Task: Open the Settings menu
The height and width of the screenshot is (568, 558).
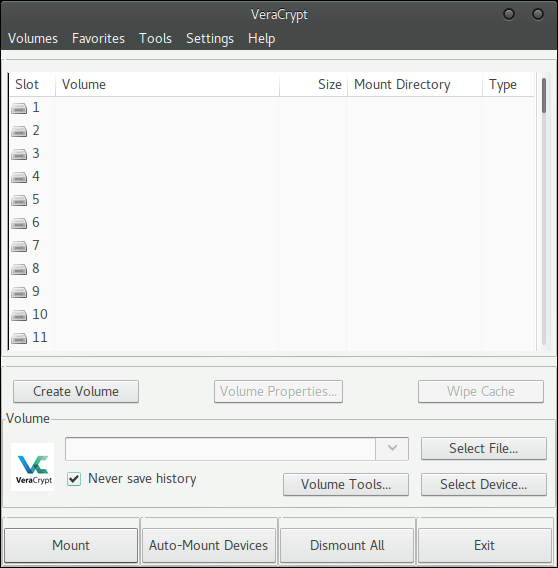Action: (210, 38)
